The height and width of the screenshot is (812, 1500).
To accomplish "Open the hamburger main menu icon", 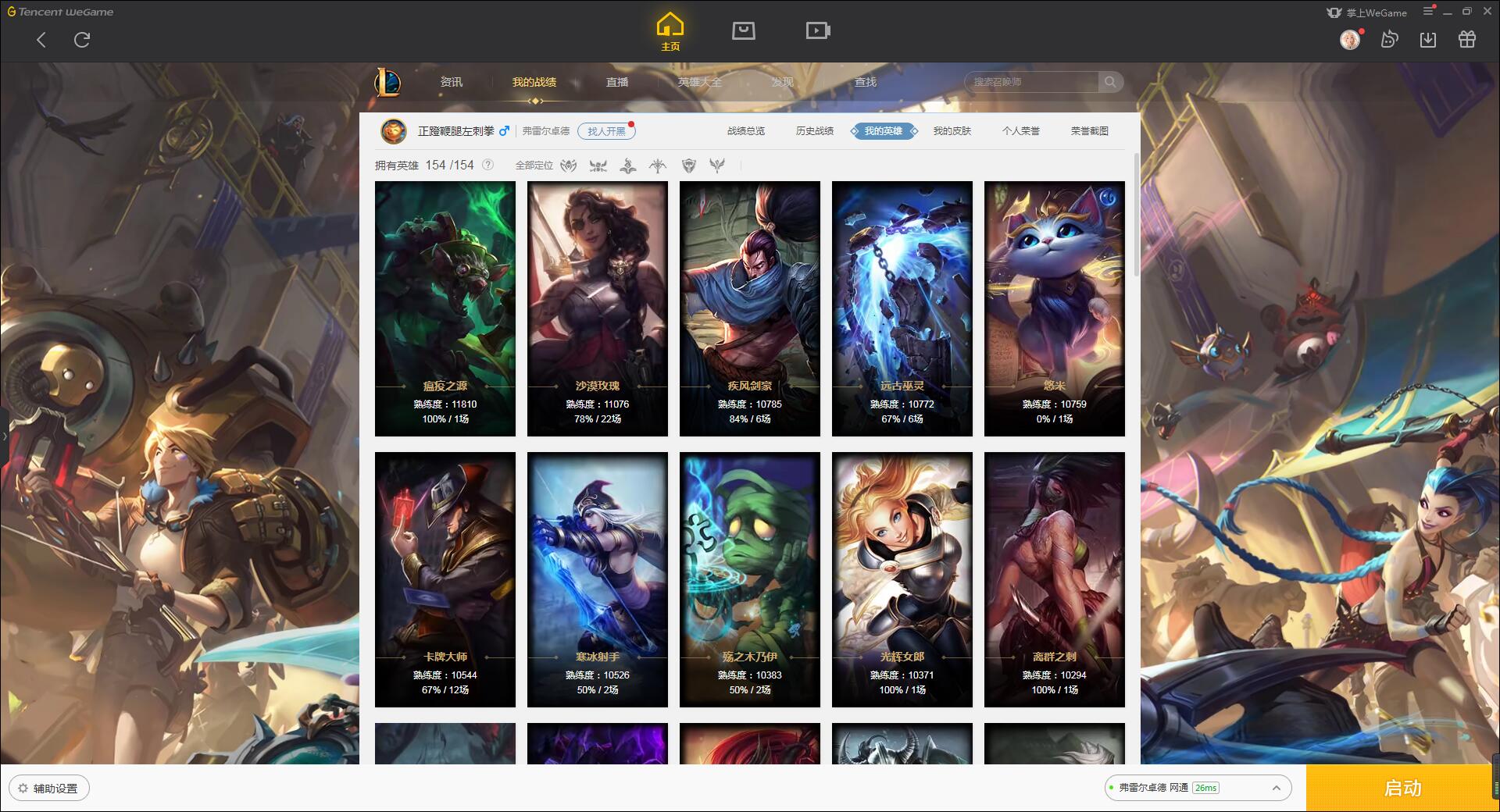I will 1428,11.
